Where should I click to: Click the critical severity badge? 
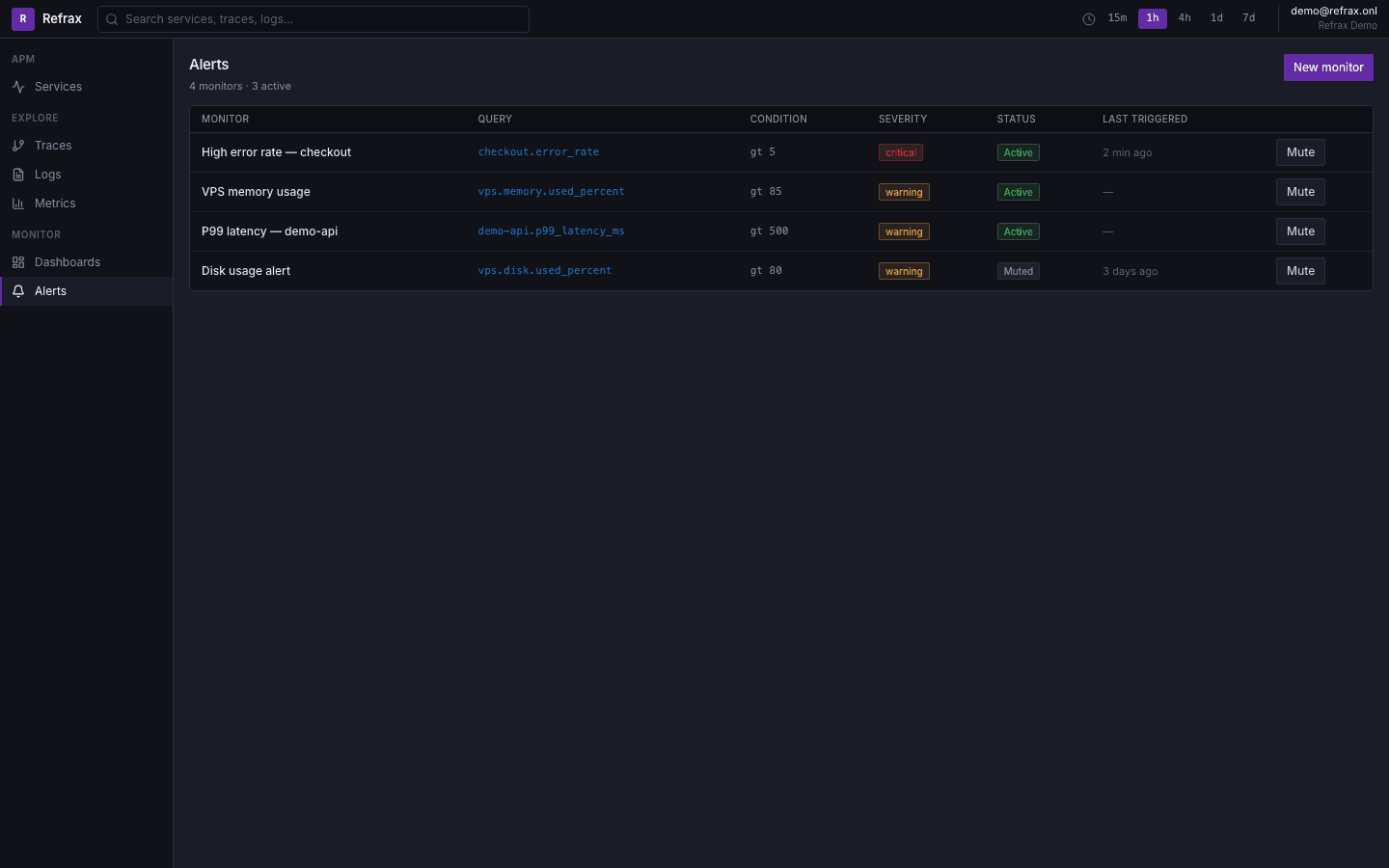pos(901,152)
